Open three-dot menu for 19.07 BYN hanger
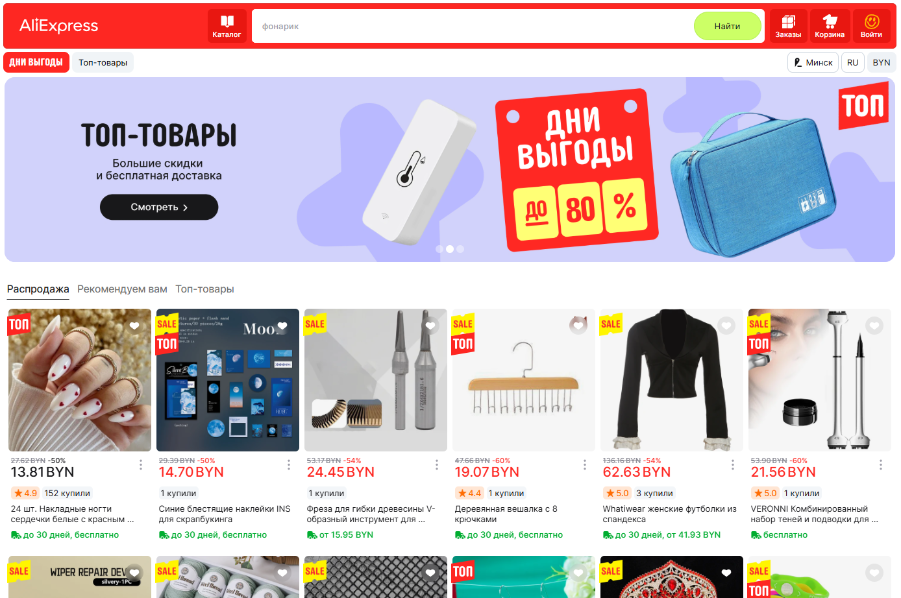 click(584, 465)
